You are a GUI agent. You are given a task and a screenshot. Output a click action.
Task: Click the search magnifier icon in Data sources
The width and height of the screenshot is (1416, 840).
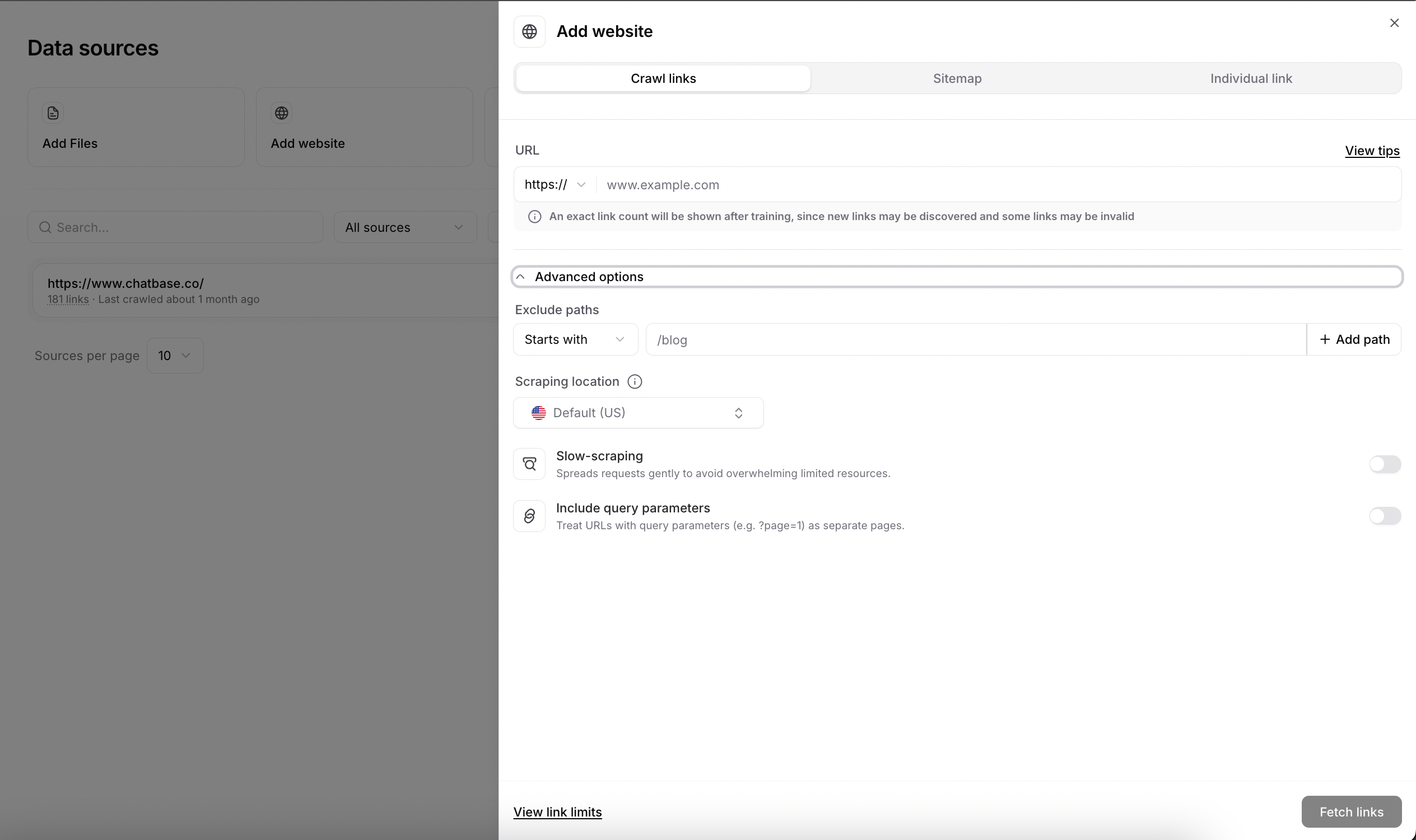point(45,227)
